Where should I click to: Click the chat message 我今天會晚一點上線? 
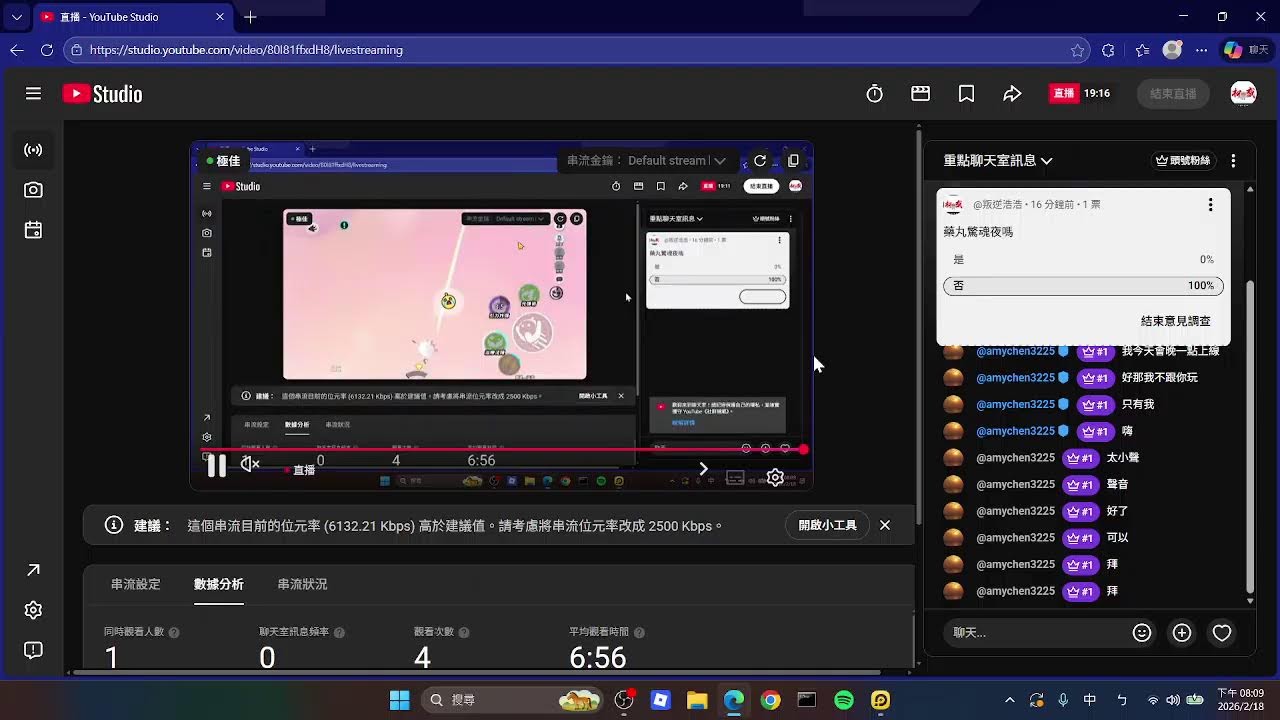point(1170,351)
